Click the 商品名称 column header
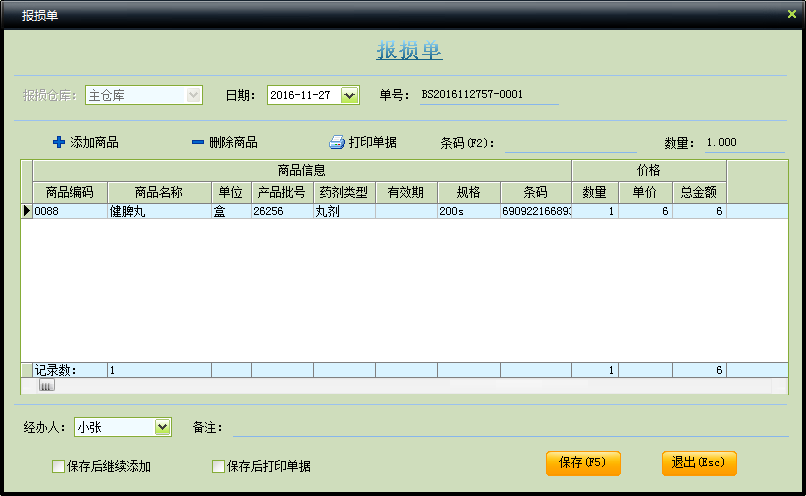The image size is (806, 496). pyautogui.click(x=159, y=192)
